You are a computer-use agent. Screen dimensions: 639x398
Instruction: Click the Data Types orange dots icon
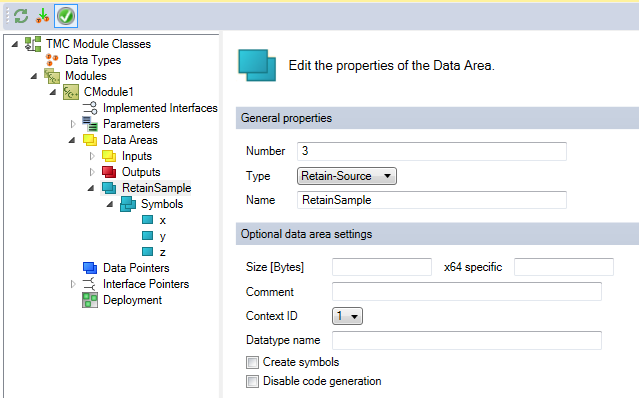tap(52, 60)
